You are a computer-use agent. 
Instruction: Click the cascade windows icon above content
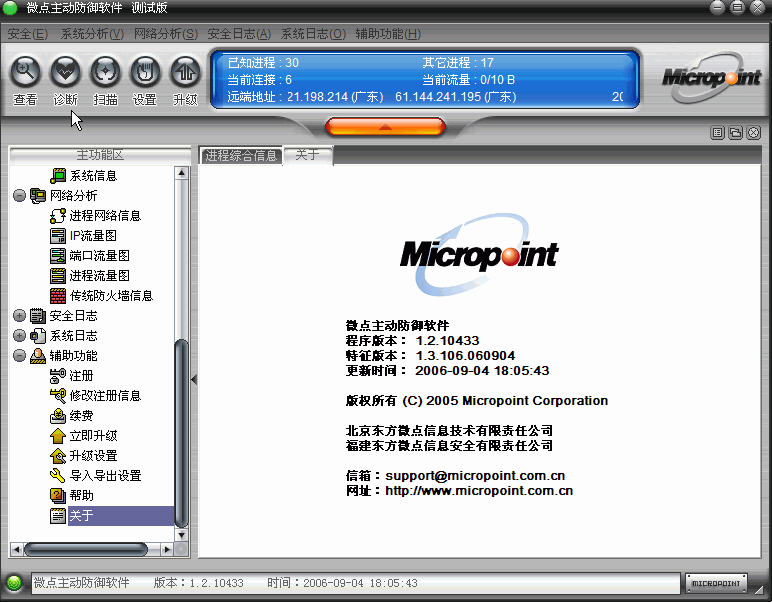click(736, 132)
